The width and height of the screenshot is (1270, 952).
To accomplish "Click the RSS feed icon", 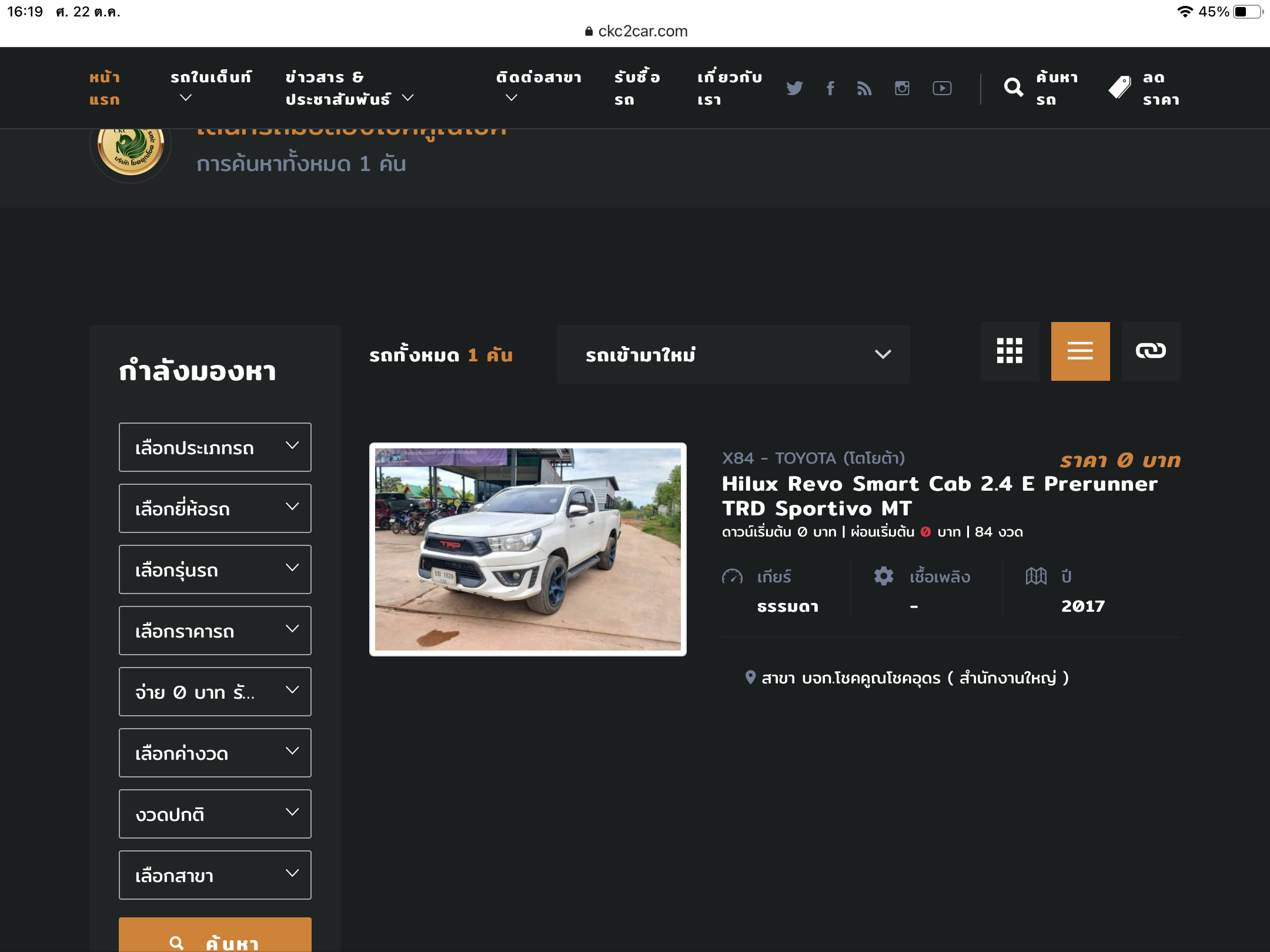I will [864, 88].
